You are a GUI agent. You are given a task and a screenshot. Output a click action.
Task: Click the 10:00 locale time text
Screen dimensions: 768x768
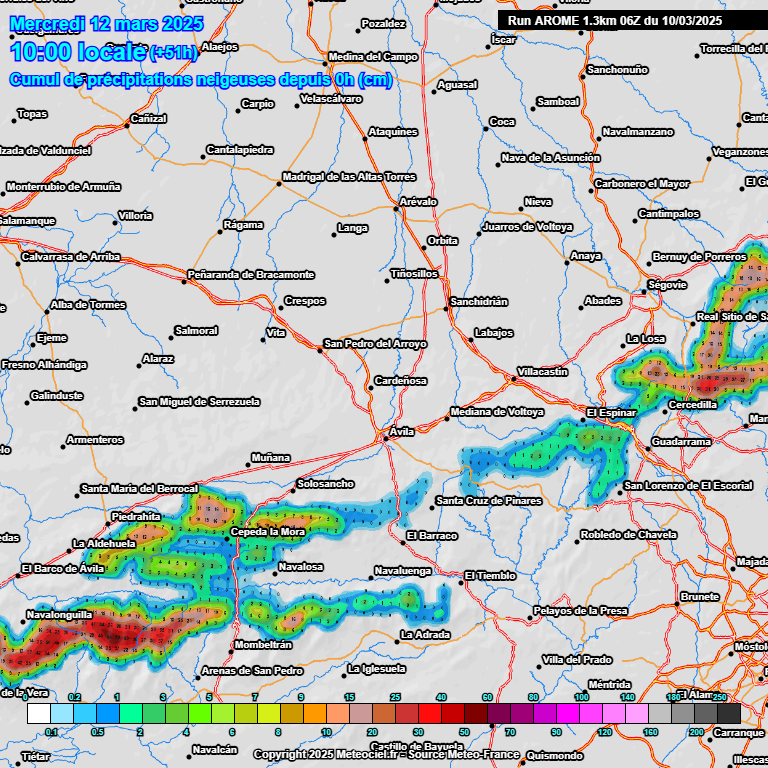coord(78,52)
